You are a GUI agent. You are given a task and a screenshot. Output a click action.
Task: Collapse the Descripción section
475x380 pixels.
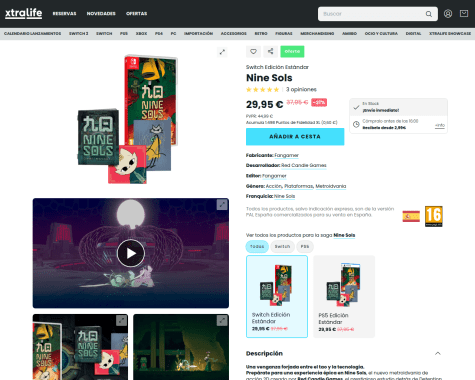(438, 353)
